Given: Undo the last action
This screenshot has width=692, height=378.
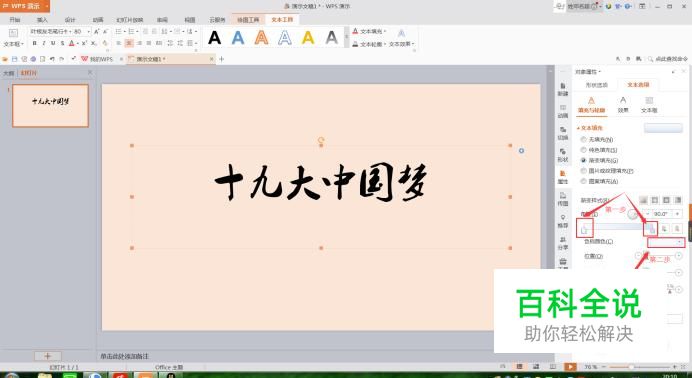Looking at the screenshot, I should coord(52,59).
